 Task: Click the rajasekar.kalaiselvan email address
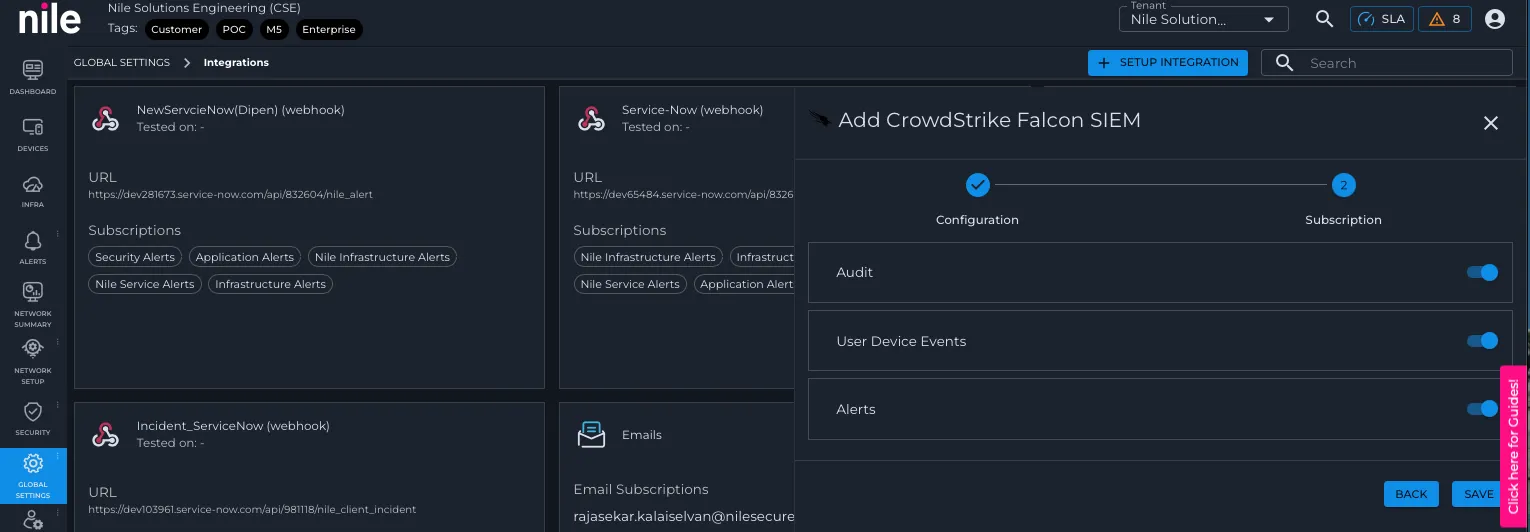point(684,516)
